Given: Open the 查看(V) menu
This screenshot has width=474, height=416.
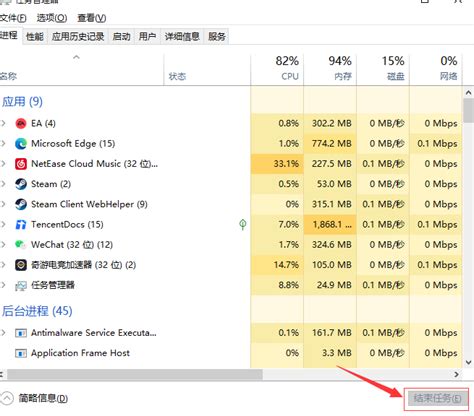Looking at the screenshot, I should [x=92, y=18].
